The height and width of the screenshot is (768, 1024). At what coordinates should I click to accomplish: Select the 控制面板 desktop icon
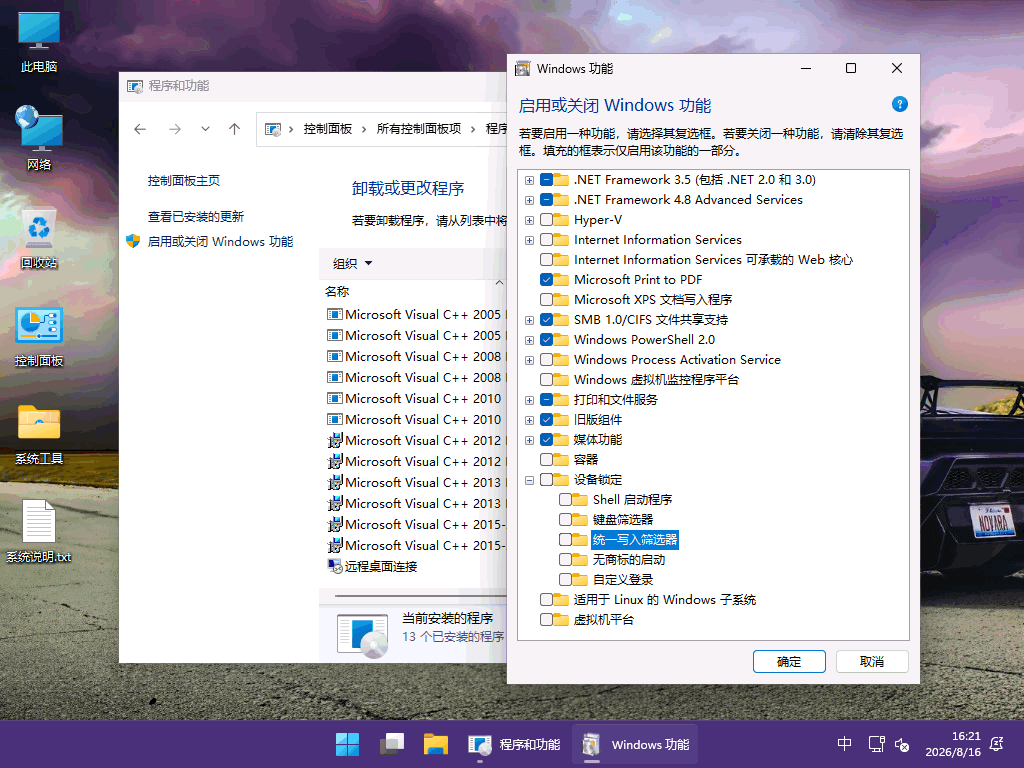pos(39,336)
